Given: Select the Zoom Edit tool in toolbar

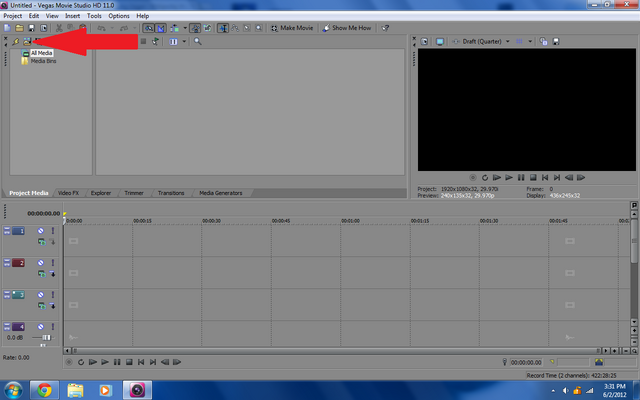Looking at the screenshot, I should (x=259, y=28).
